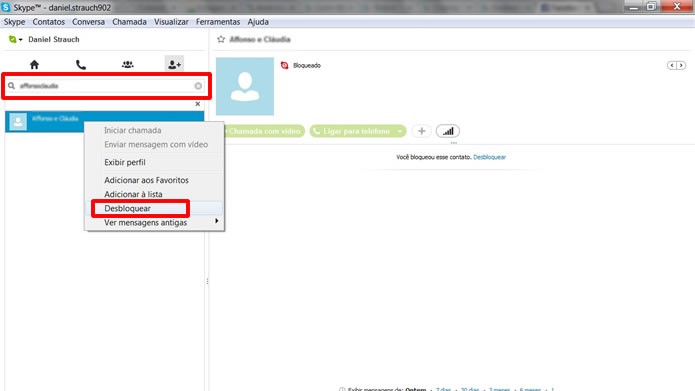Open the Contatos menu
The image size is (695, 391).
pyautogui.click(x=48, y=22)
